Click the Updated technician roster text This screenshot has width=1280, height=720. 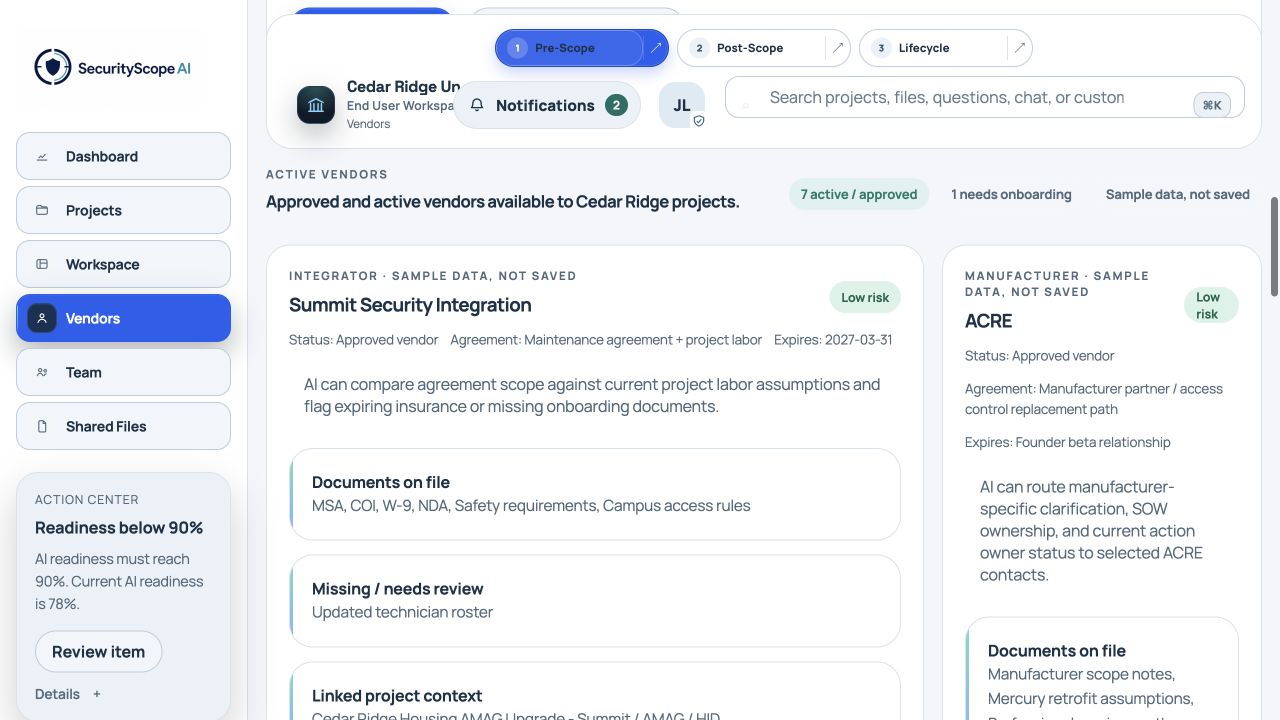point(402,612)
